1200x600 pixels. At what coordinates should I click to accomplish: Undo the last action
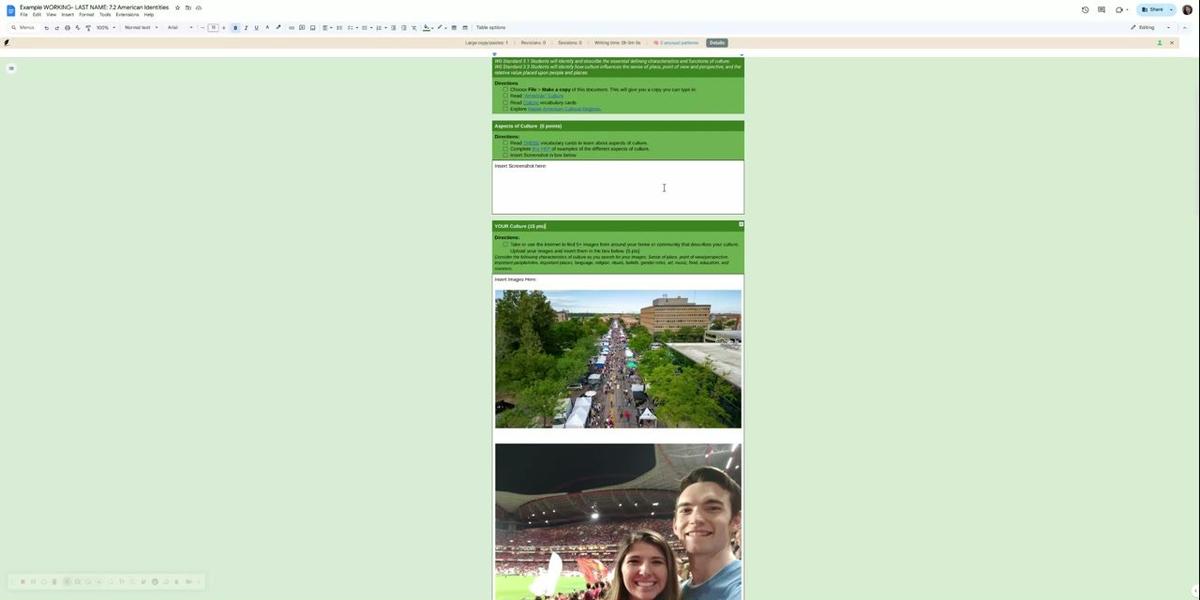pyautogui.click(x=46, y=27)
